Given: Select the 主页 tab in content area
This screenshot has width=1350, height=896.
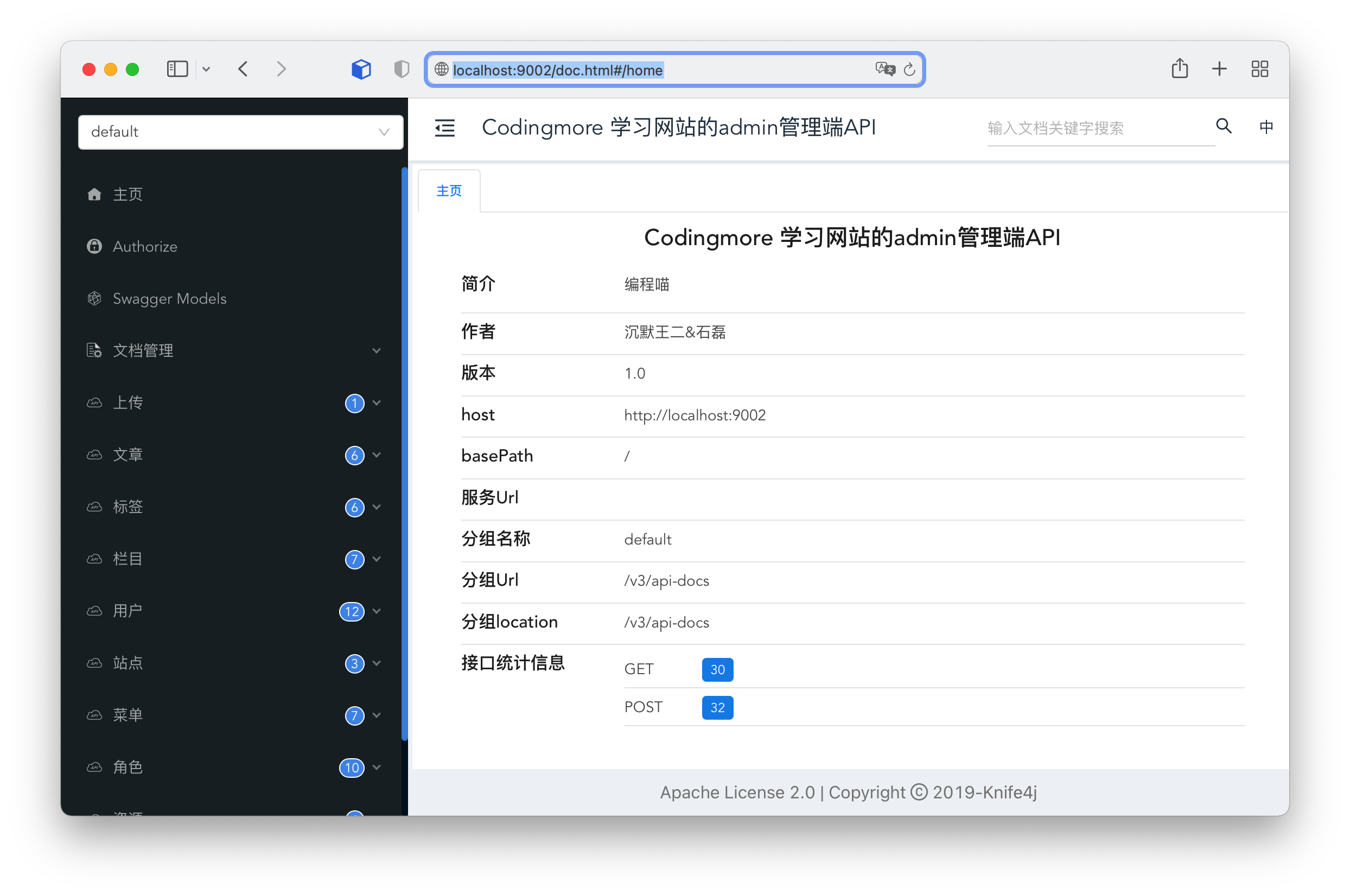Looking at the screenshot, I should (449, 191).
